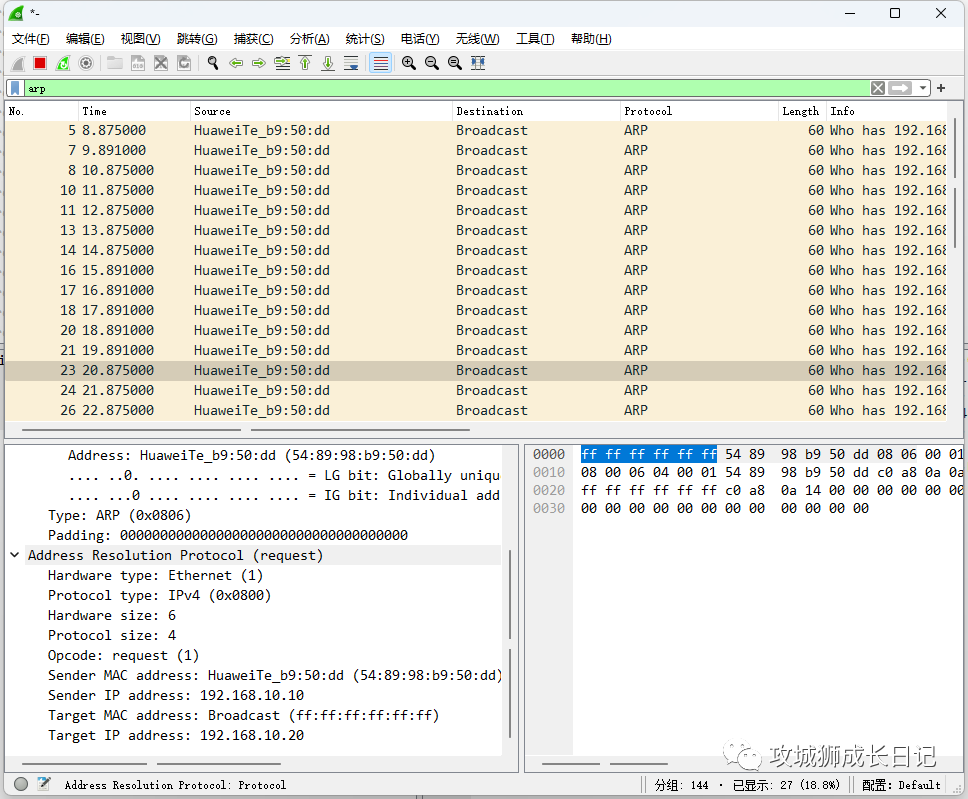Viewport: 968px width, 799px height.
Task: Open display filter history dropdown
Action: tap(923, 88)
